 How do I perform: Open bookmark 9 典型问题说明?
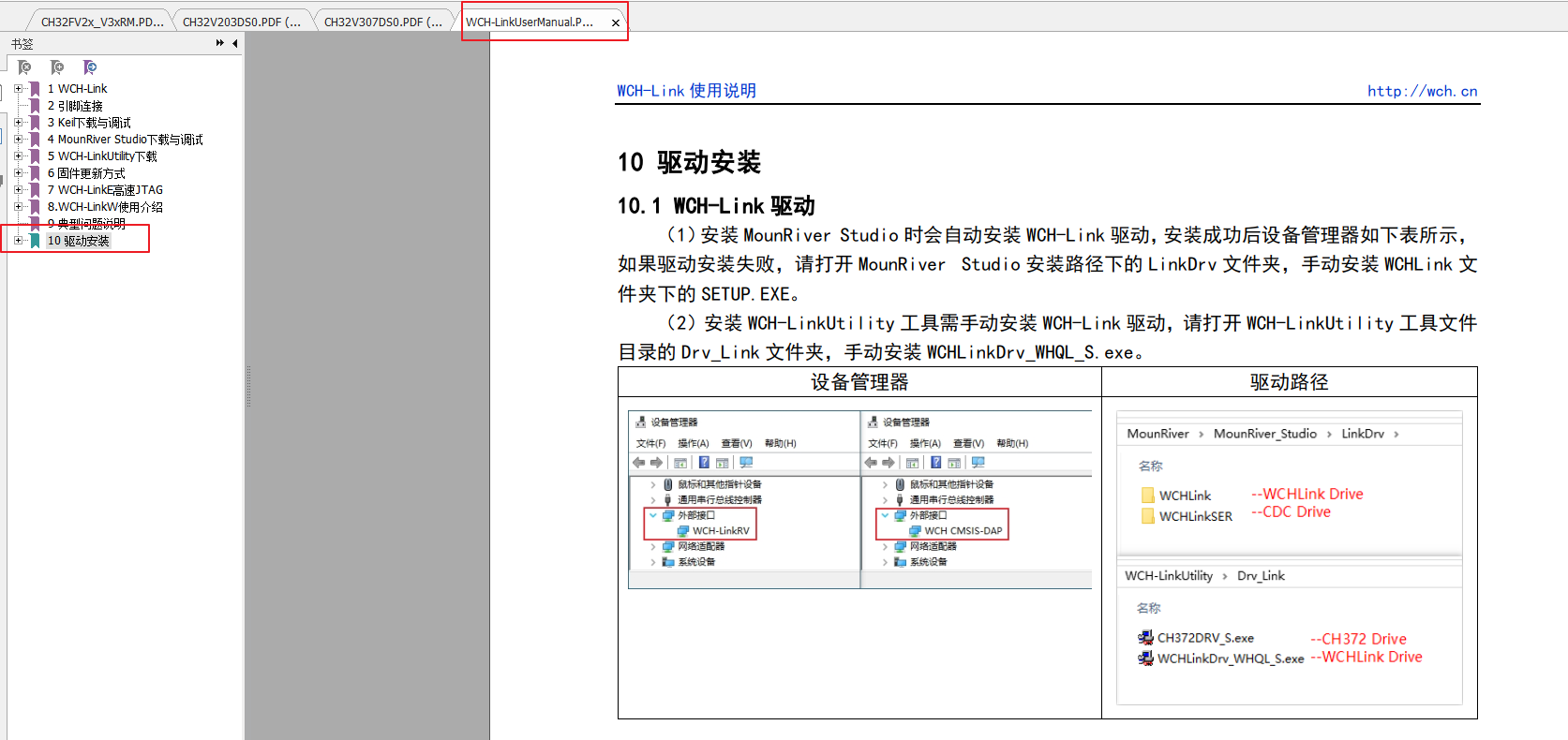coord(86,224)
